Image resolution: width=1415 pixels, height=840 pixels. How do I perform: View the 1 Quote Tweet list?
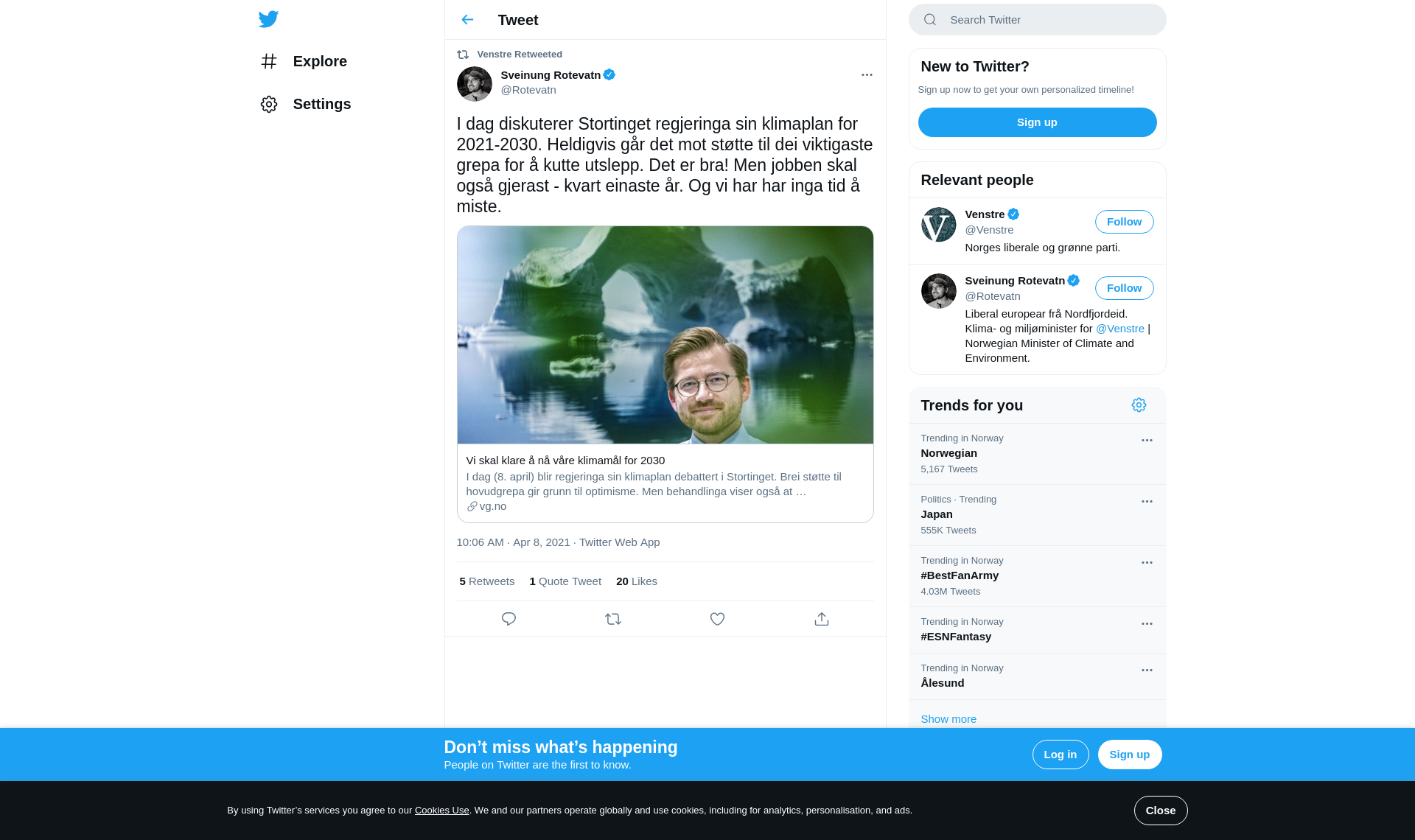click(x=565, y=581)
